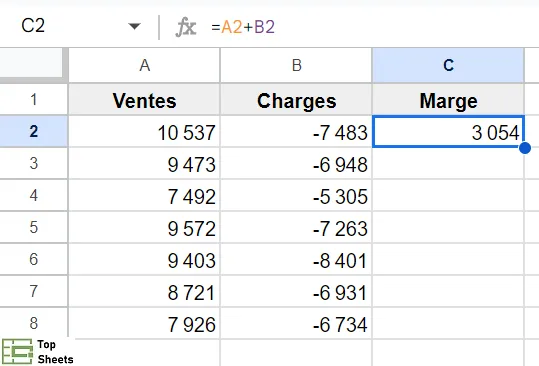Select cell with value 9 572
The image size is (539, 366).
coord(144,227)
